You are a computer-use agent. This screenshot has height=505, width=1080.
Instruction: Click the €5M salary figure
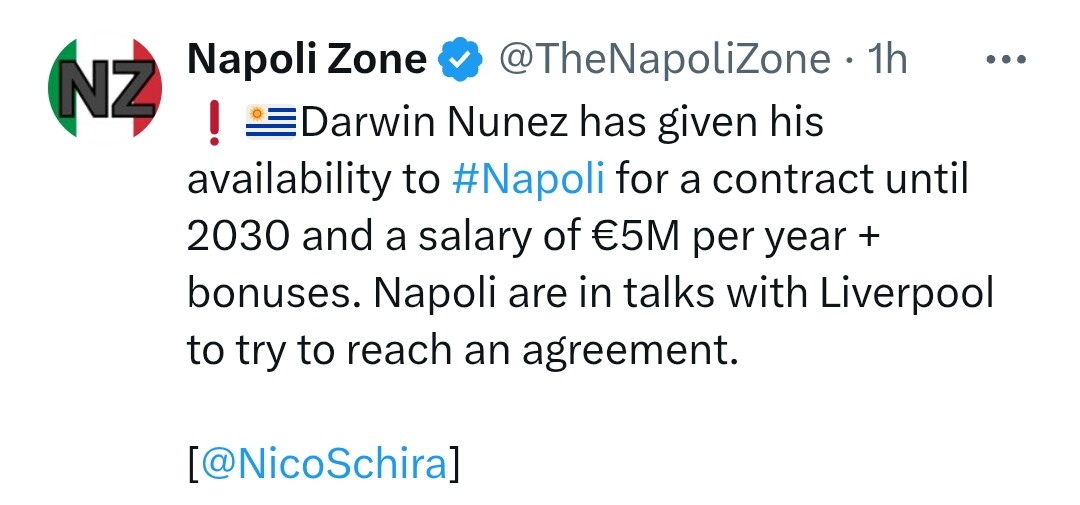point(634,237)
